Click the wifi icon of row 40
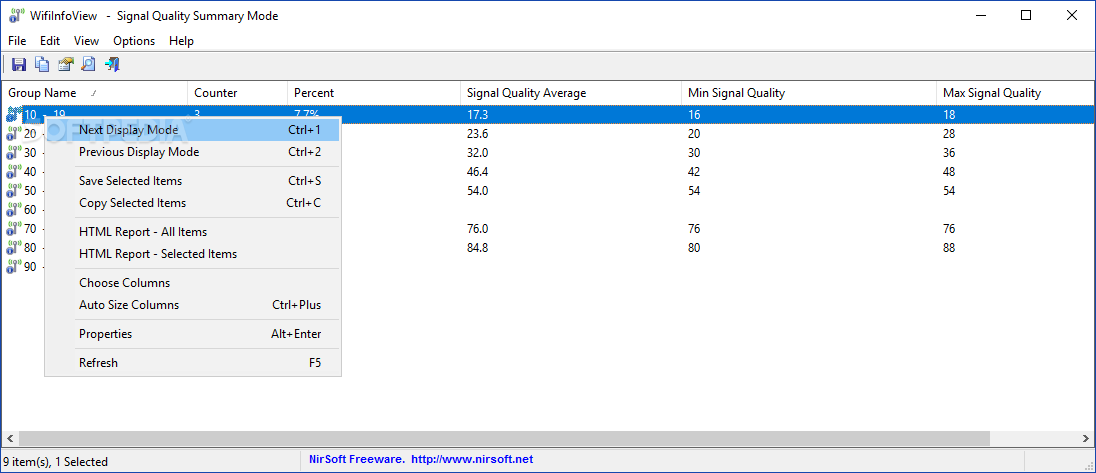Image resolution: width=1096 pixels, height=473 pixels. (13, 171)
